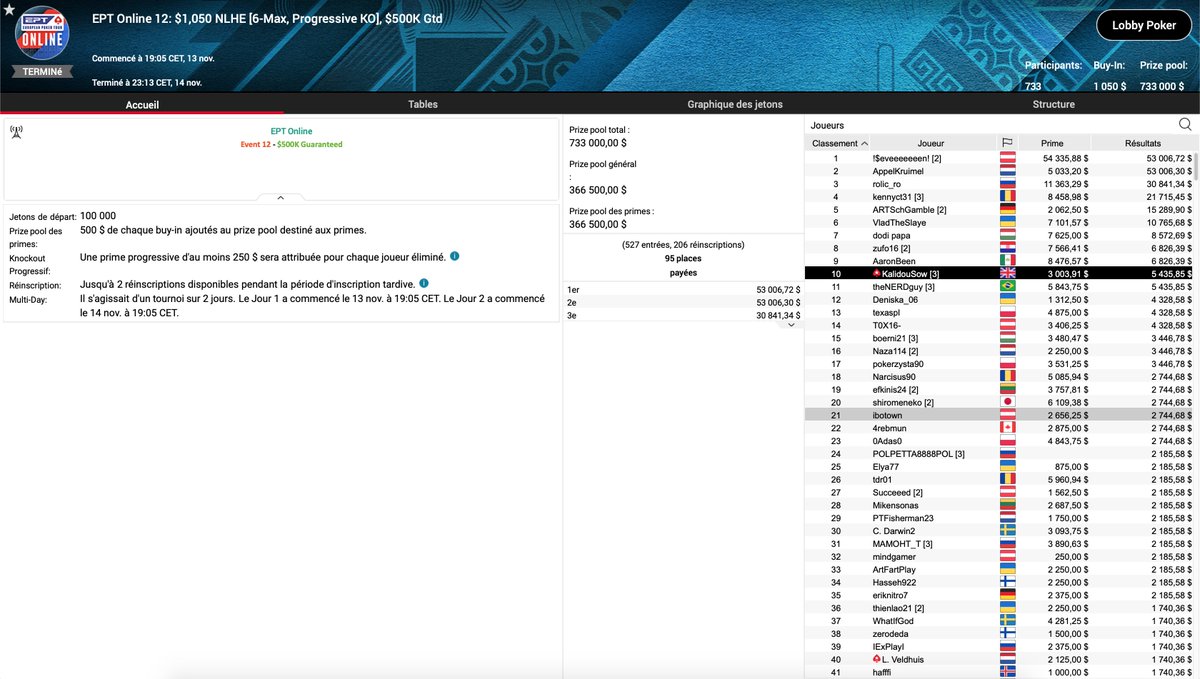Switch to the Accueil tab
Screen dimensions: 1200x679
(142, 104)
